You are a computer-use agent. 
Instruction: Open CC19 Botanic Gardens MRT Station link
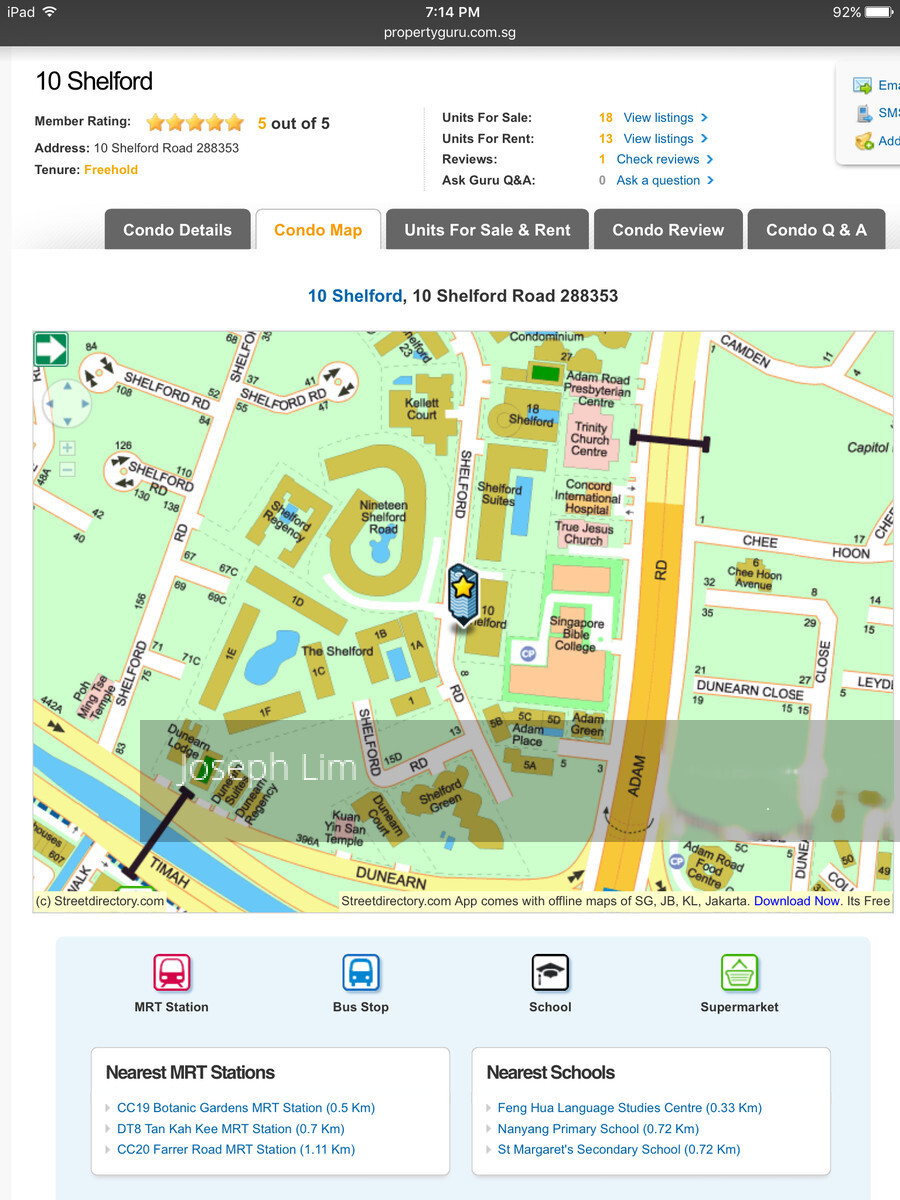coord(245,1108)
